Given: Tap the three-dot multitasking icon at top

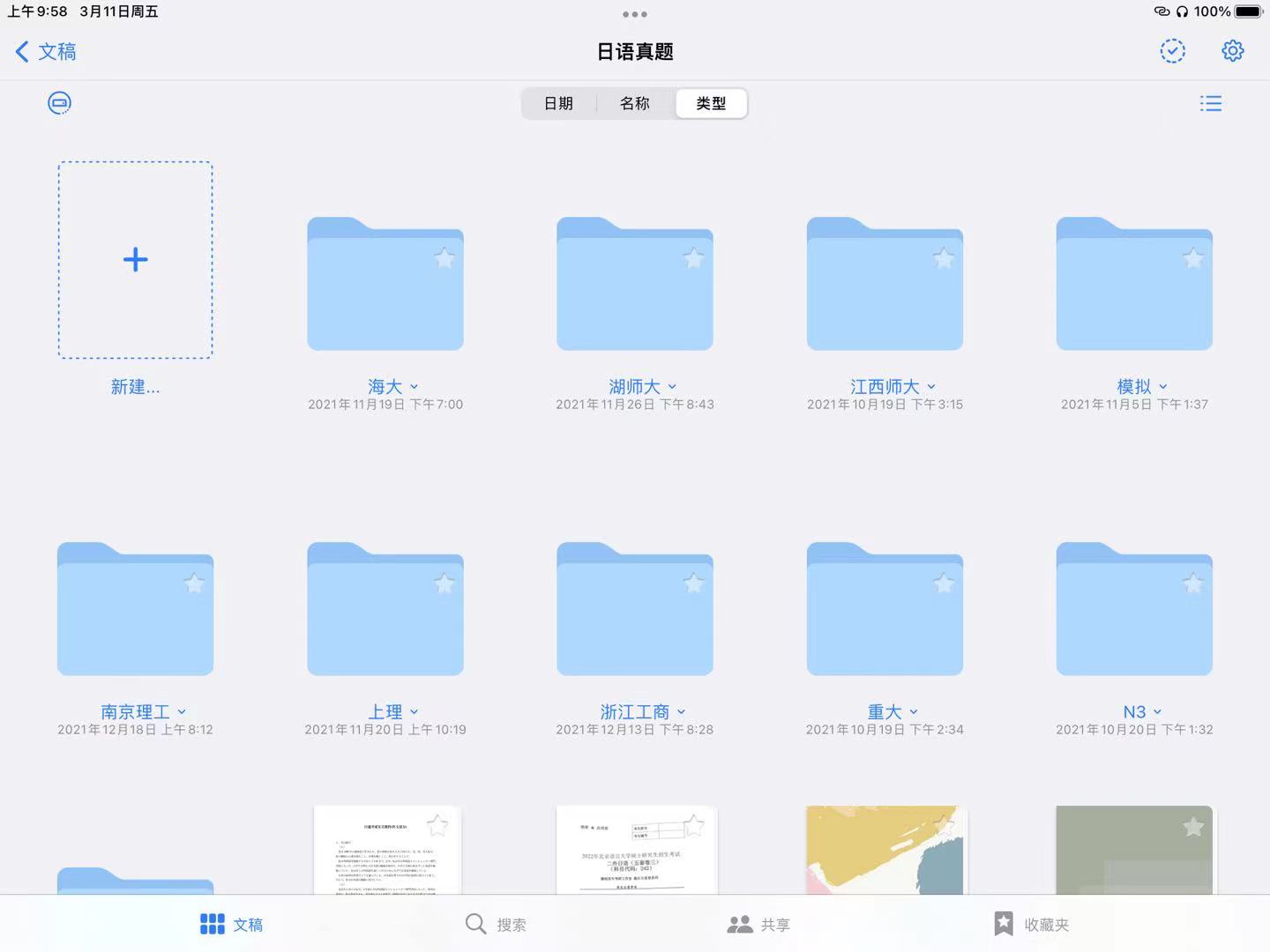Looking at the screenshot, I should [x=635, y=14].
